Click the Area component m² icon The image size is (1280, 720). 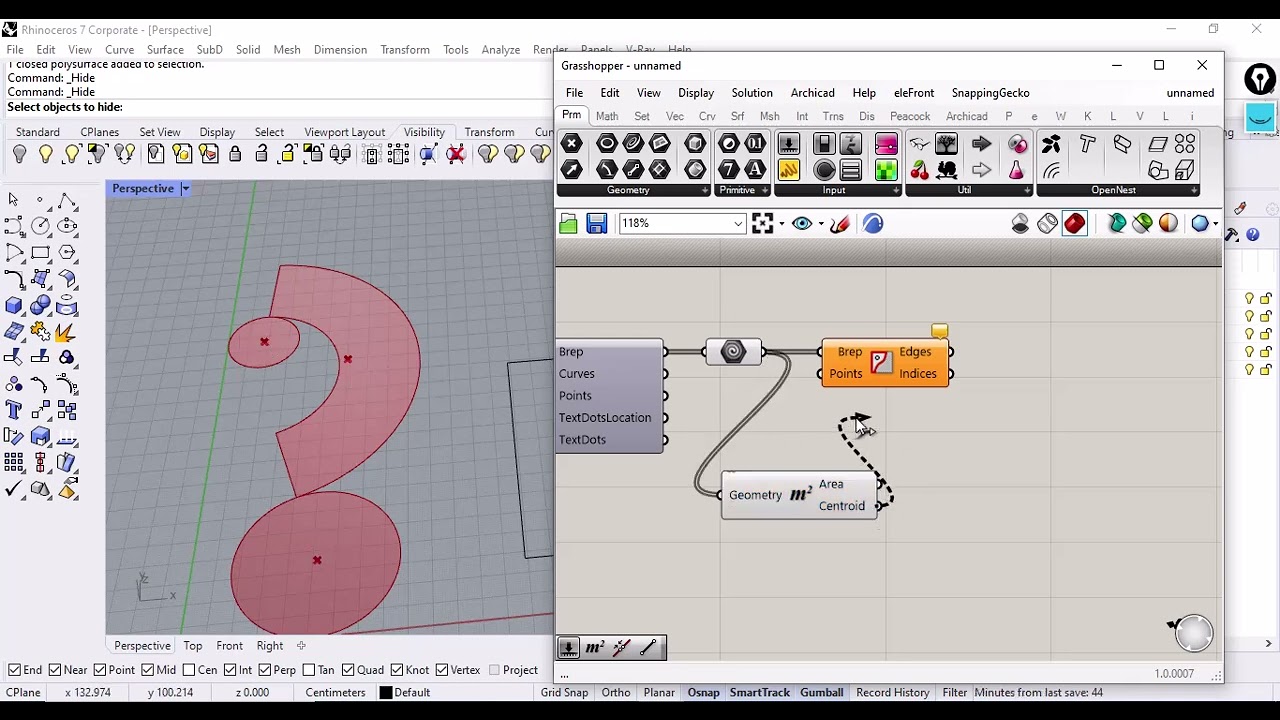pyautogui.click(x=800, y=495)
